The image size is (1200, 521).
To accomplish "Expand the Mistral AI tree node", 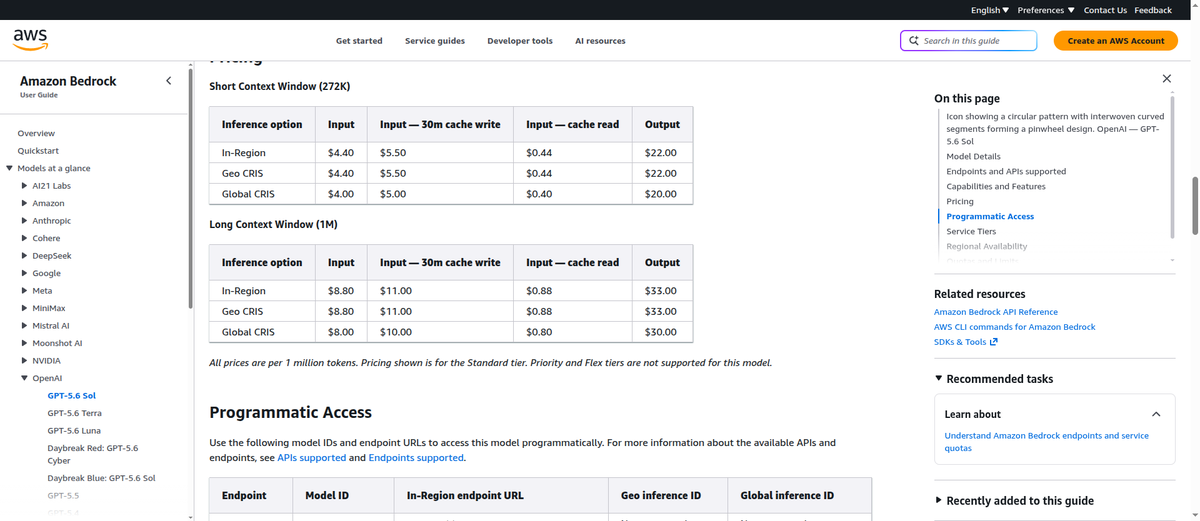I will click(25, 326).
